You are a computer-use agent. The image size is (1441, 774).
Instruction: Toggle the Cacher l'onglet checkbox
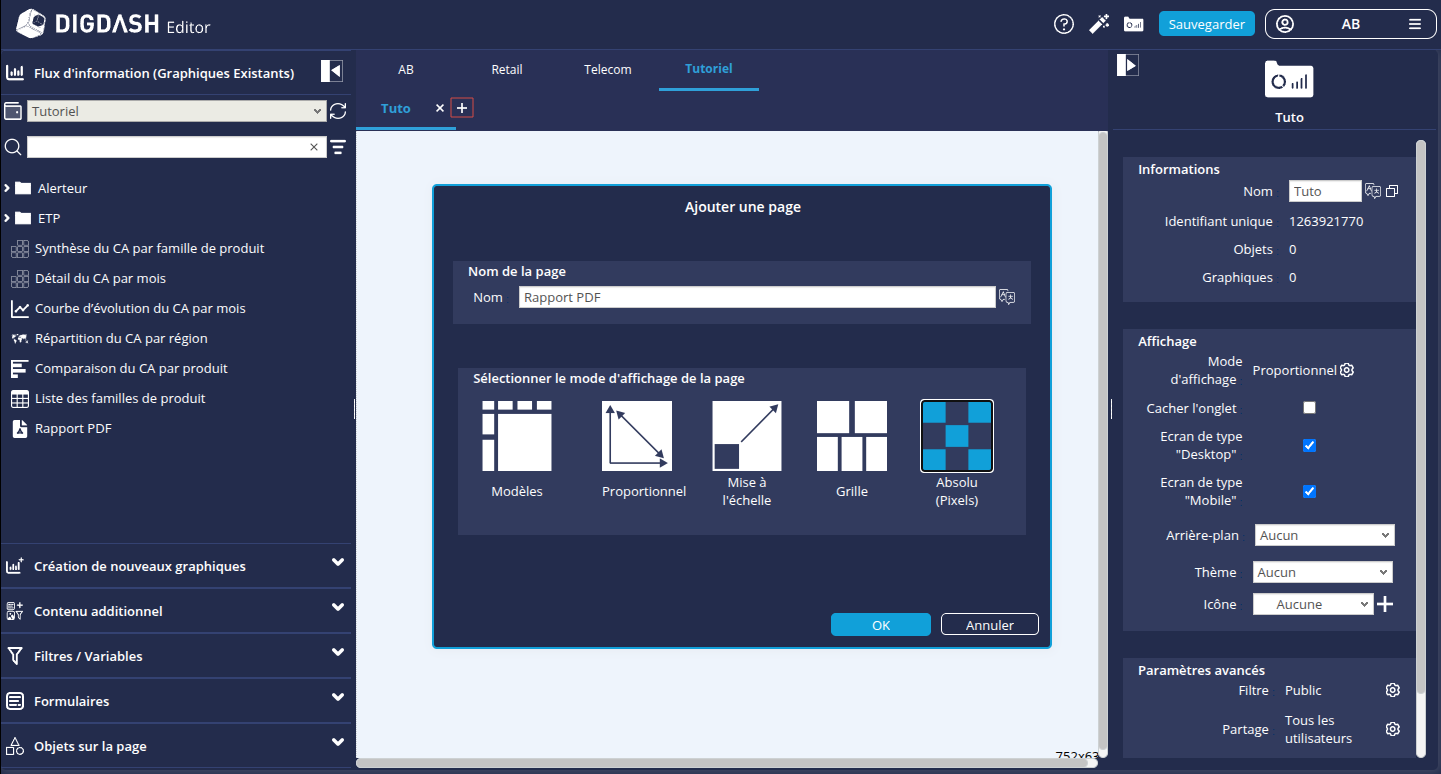coord(1309,408)
